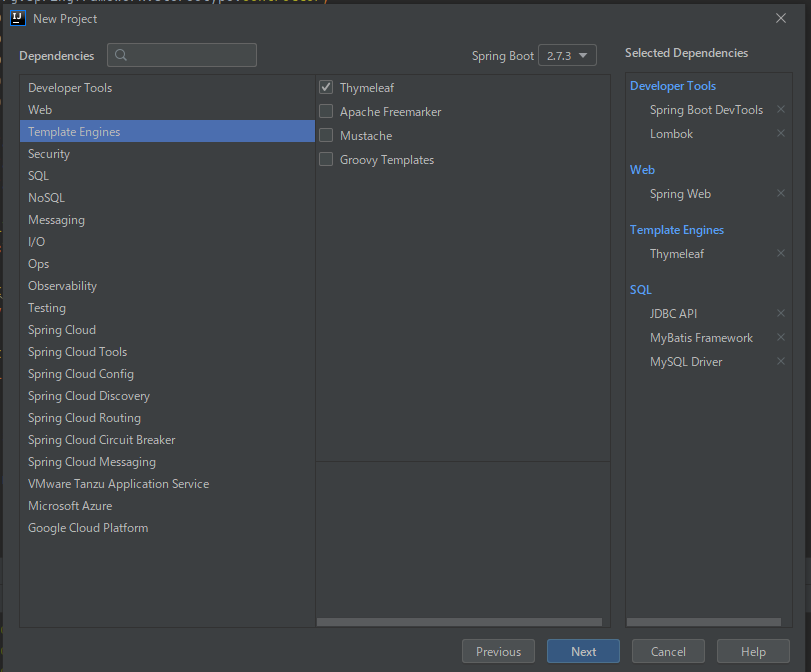
Task: Remove Lombok from selected dependencies
Action: 781,133
